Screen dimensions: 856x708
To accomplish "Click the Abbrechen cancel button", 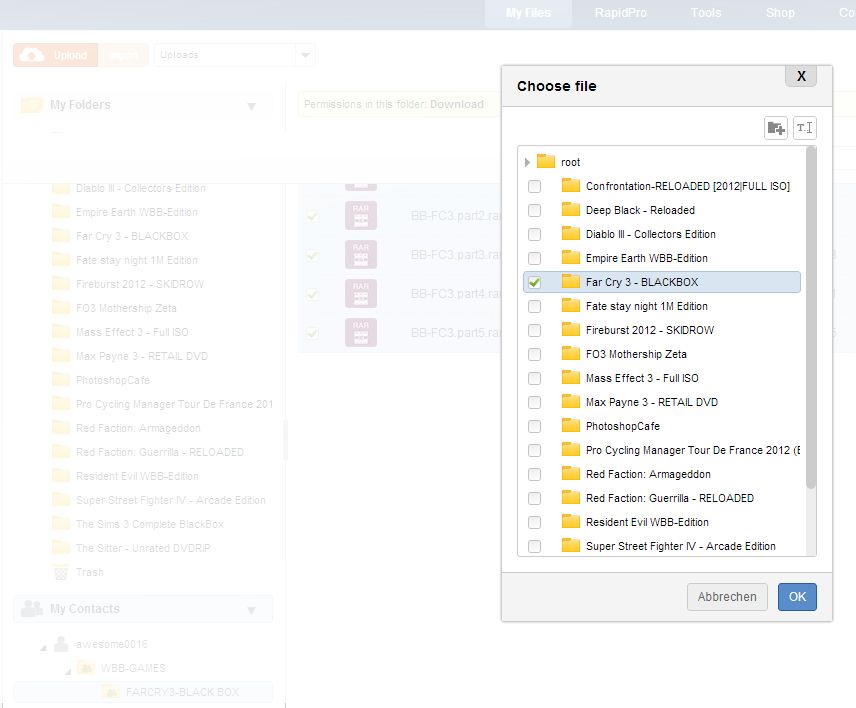I will 727,597.
